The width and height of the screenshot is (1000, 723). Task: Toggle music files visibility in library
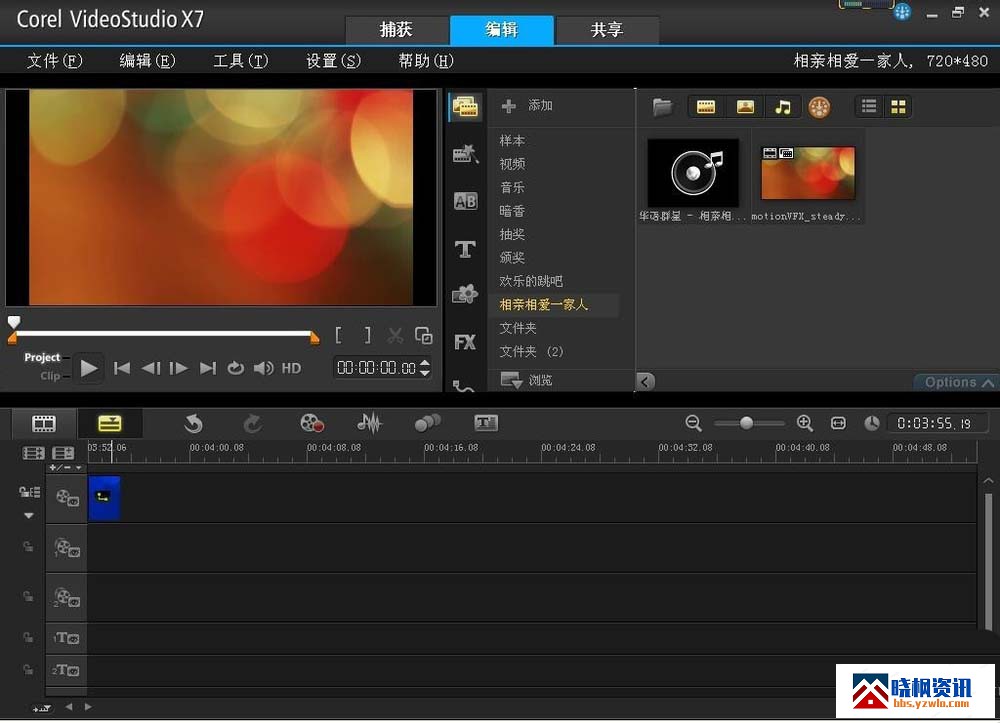(x=783, y=107)
